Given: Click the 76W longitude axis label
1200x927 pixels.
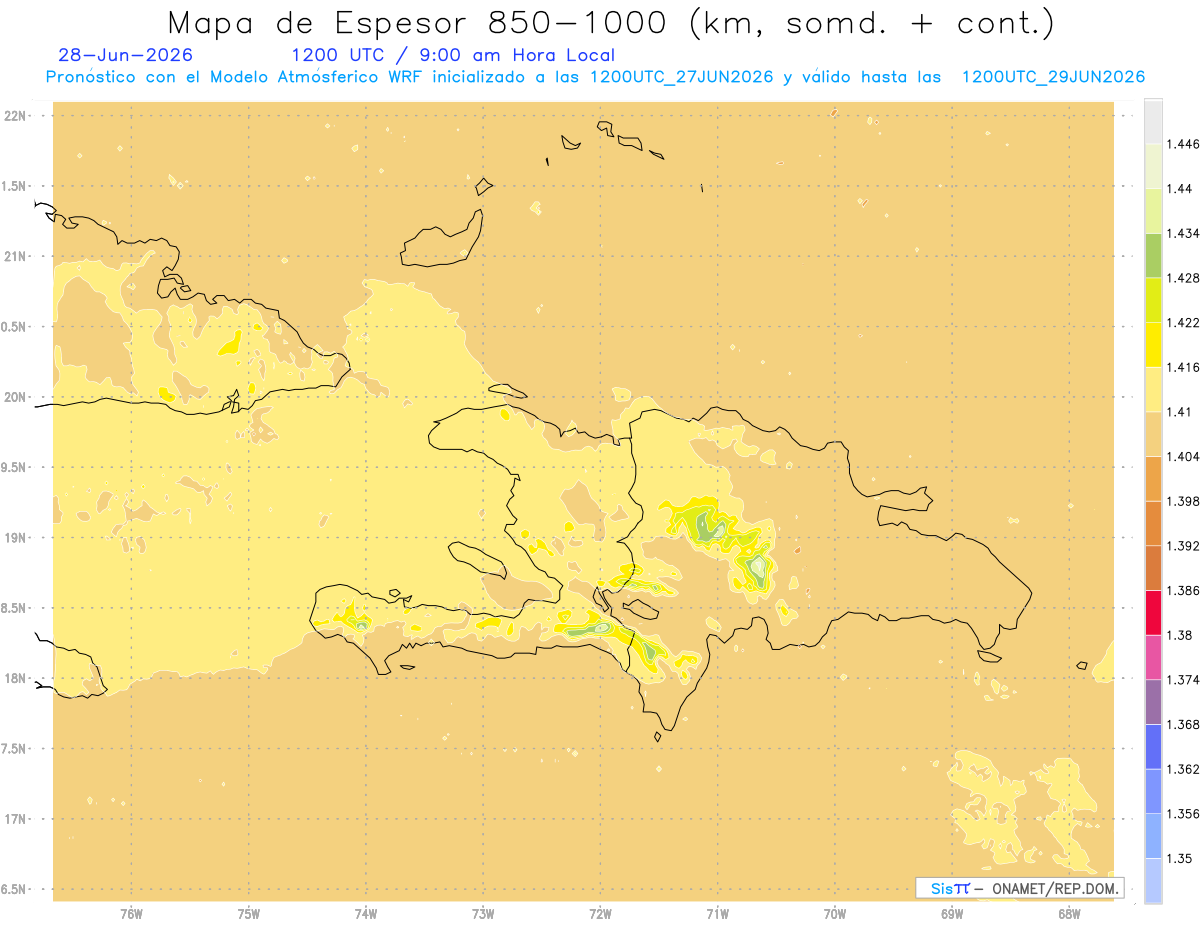Looking at the screenshot, I should point(131,913).
